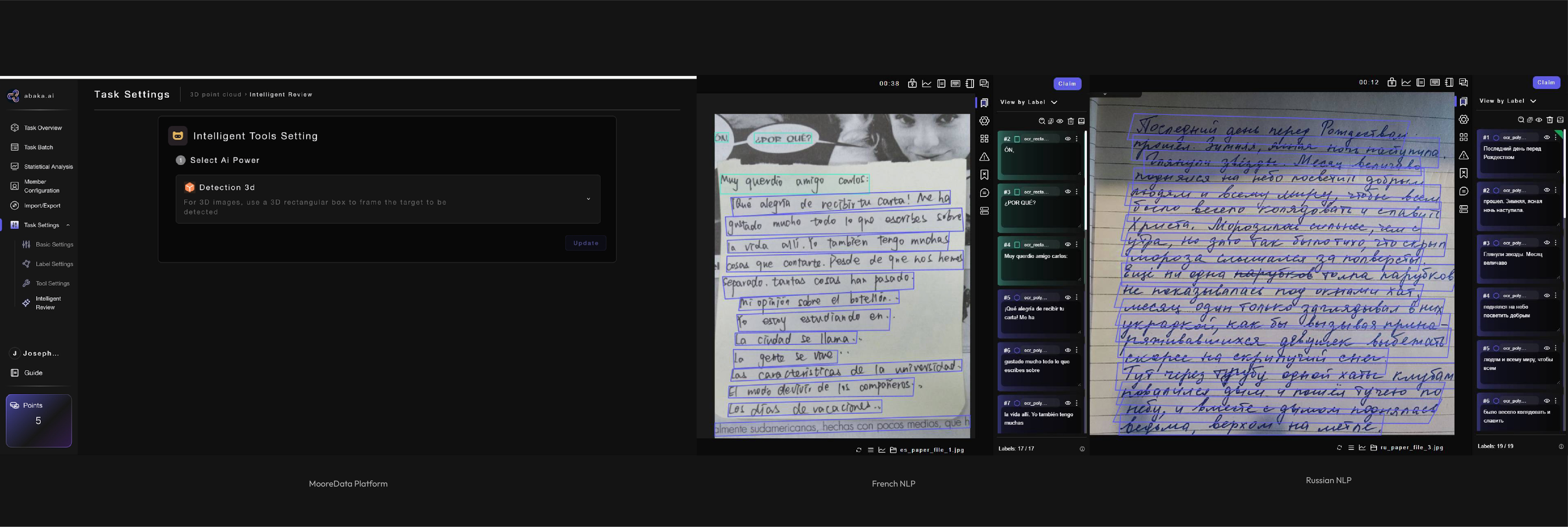This screenshot has width=1568, height=527.
Task: Toggle eye icon on label #5 ¡Qué alegría
Action: tap(1068, 298)
